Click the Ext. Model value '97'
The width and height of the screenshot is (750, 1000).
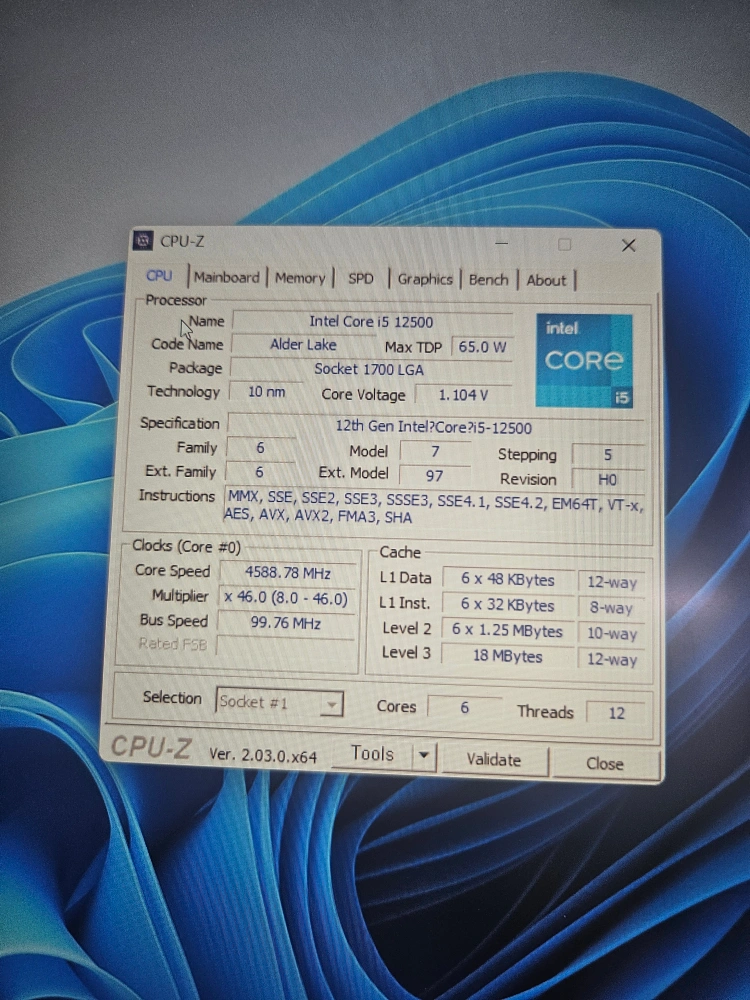(x=435, y=476)
